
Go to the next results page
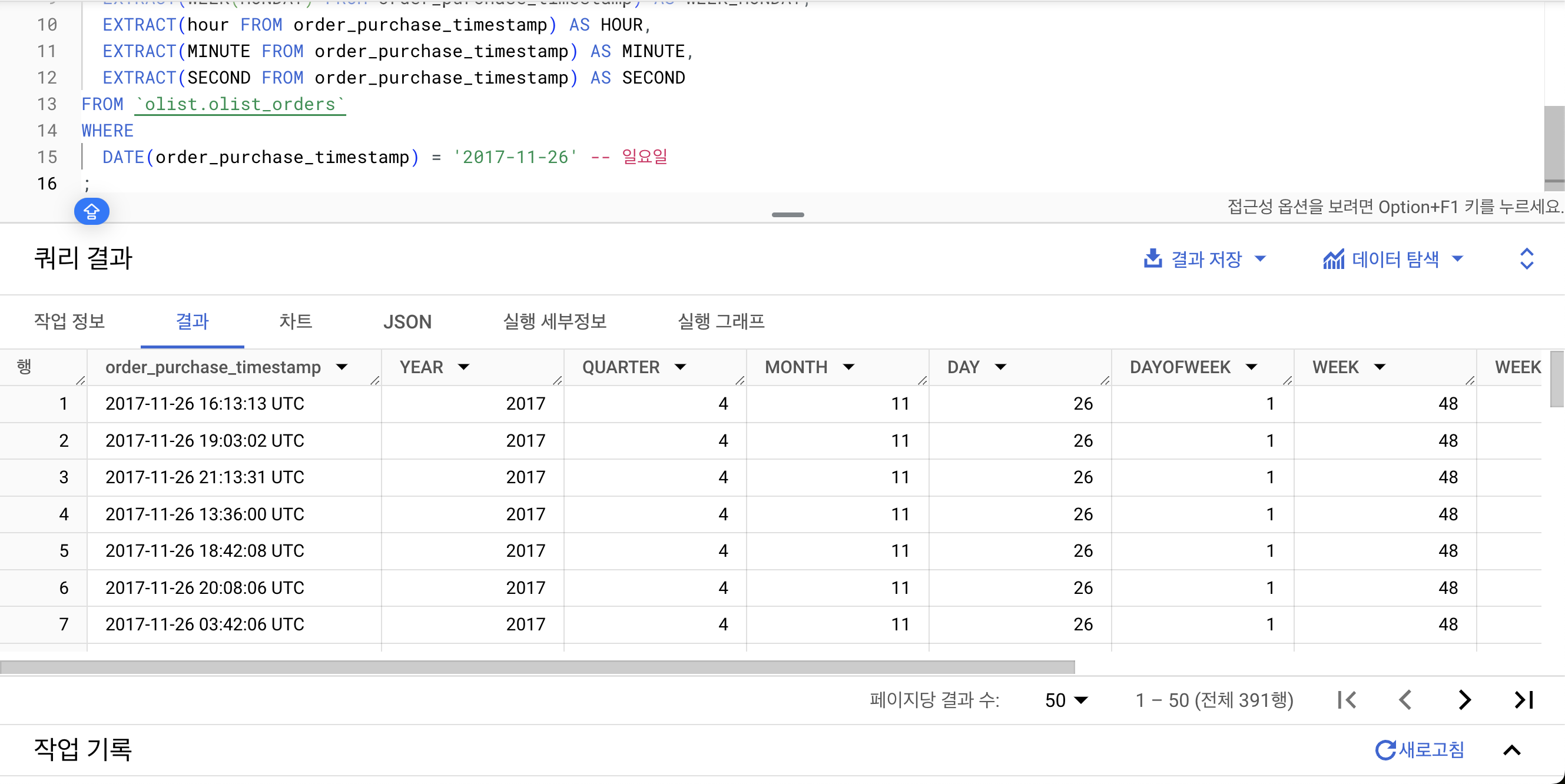pyautogui.click(x=1464, y=700)
